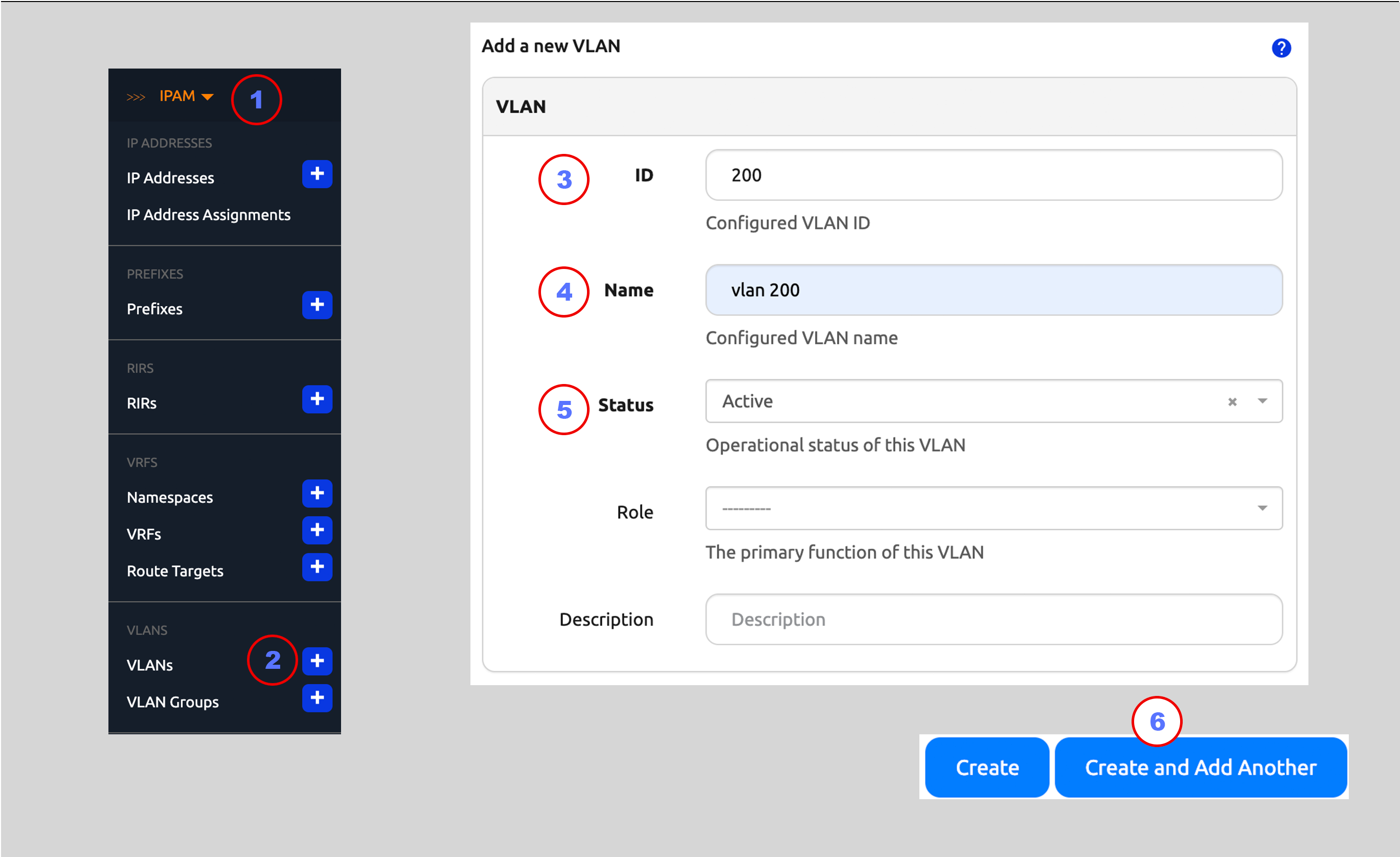Open the Role dropdown

click(1262, 508)
